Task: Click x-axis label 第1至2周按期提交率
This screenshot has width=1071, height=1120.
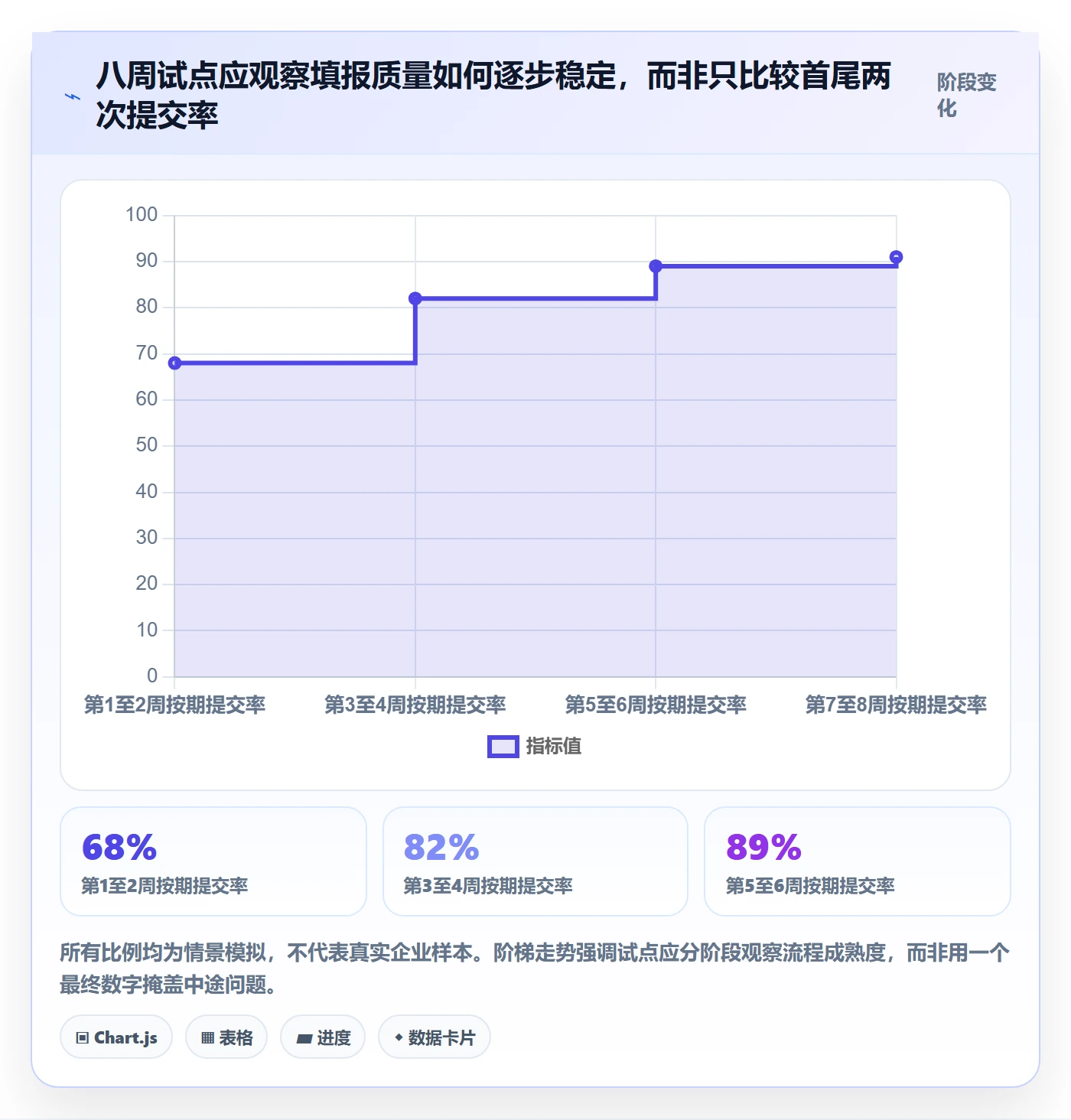Action: click(x=174, y=705)
